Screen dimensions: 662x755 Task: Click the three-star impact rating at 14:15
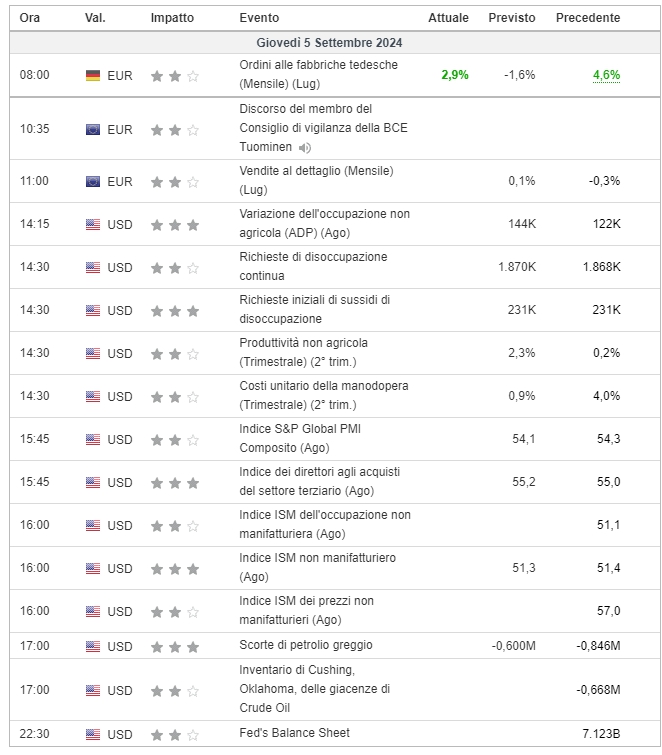coord(175,225)
